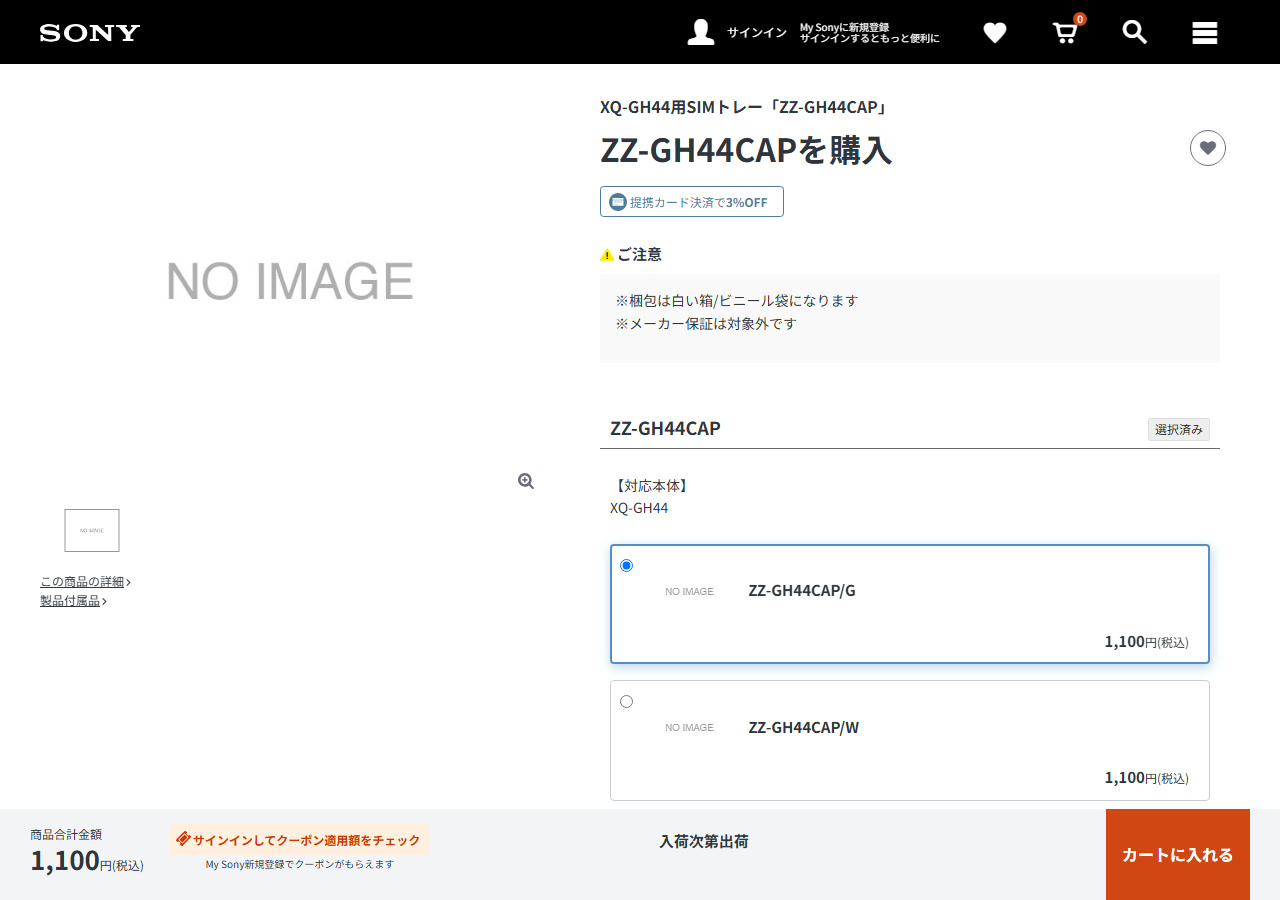Click the 選択済み label
This screenshot has width=1280, height=900.
pos(1179,429)
